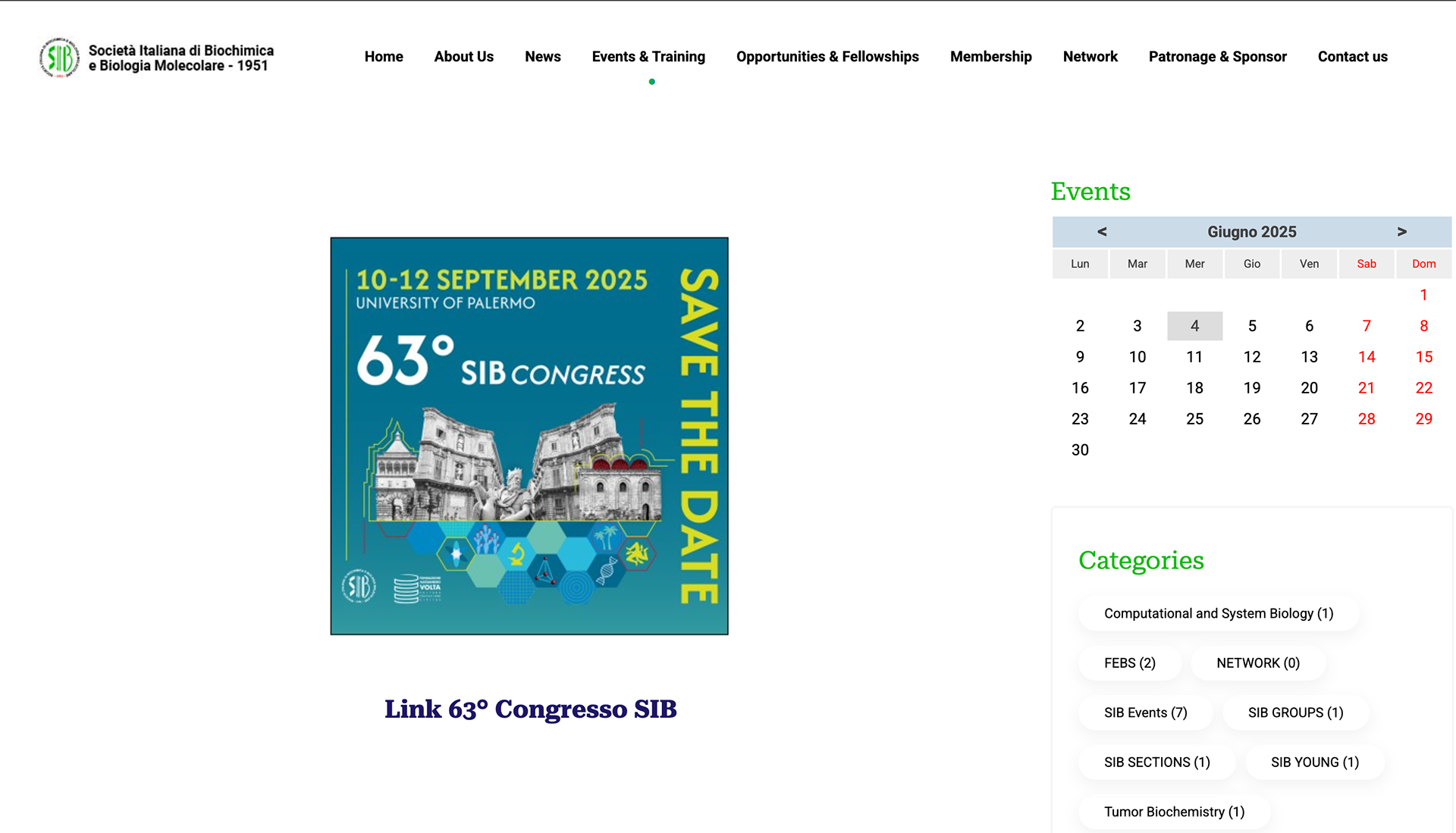Image resolution: width=1456 pixels, height=833 pixels.
Task: Select the NETWORK (0) category
Action: pos(1258,663)
